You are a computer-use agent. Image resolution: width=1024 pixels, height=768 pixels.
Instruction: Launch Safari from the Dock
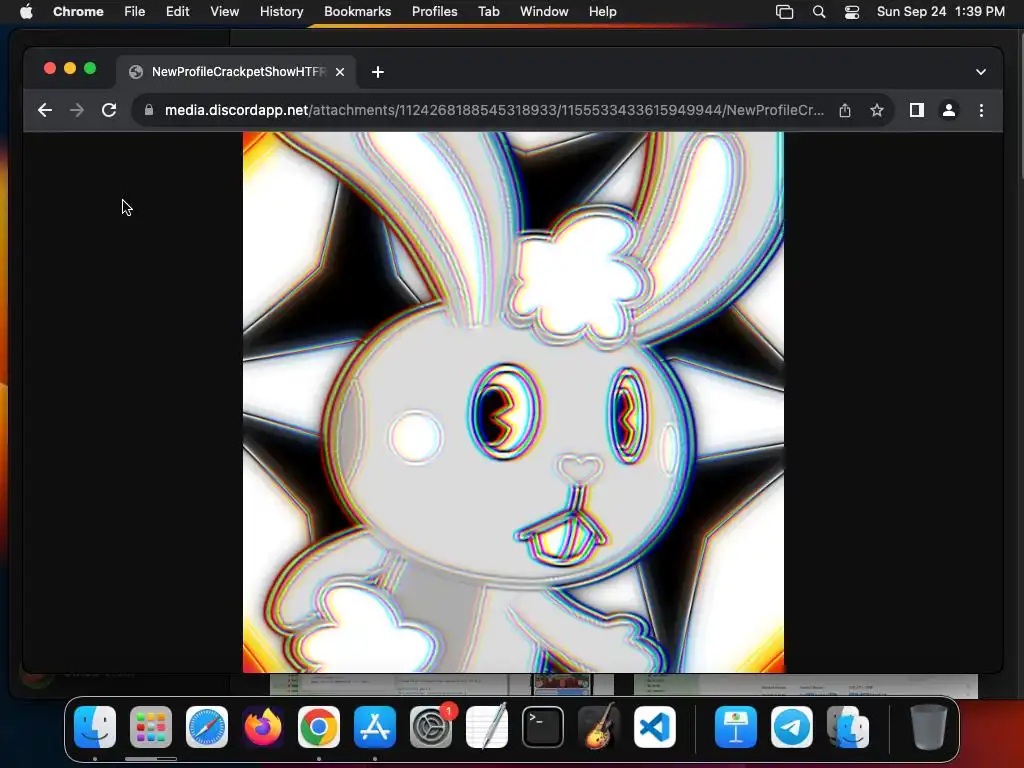(207, 727)
